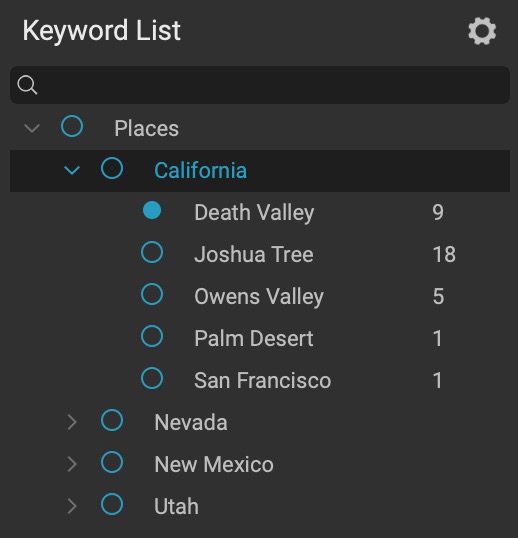Collapse the California keyword chevron
Viewport: 518px width, 538px height.
click(x=72, y=170)
